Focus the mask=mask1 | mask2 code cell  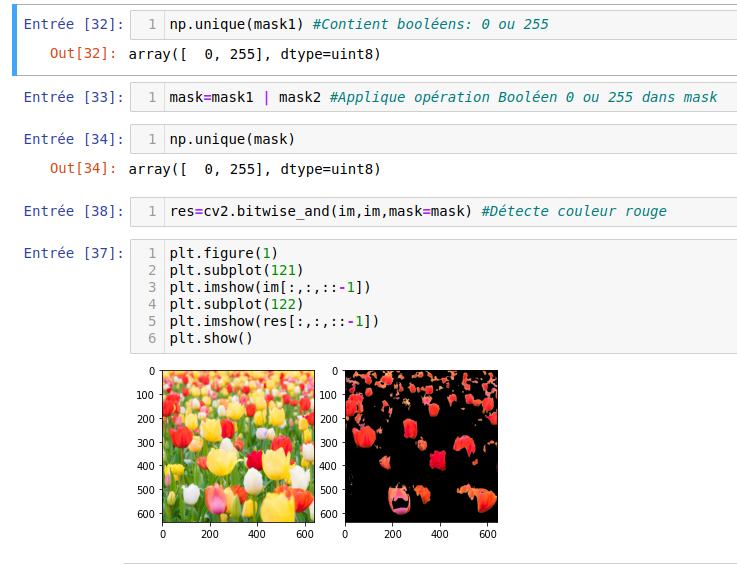point(442,97)
